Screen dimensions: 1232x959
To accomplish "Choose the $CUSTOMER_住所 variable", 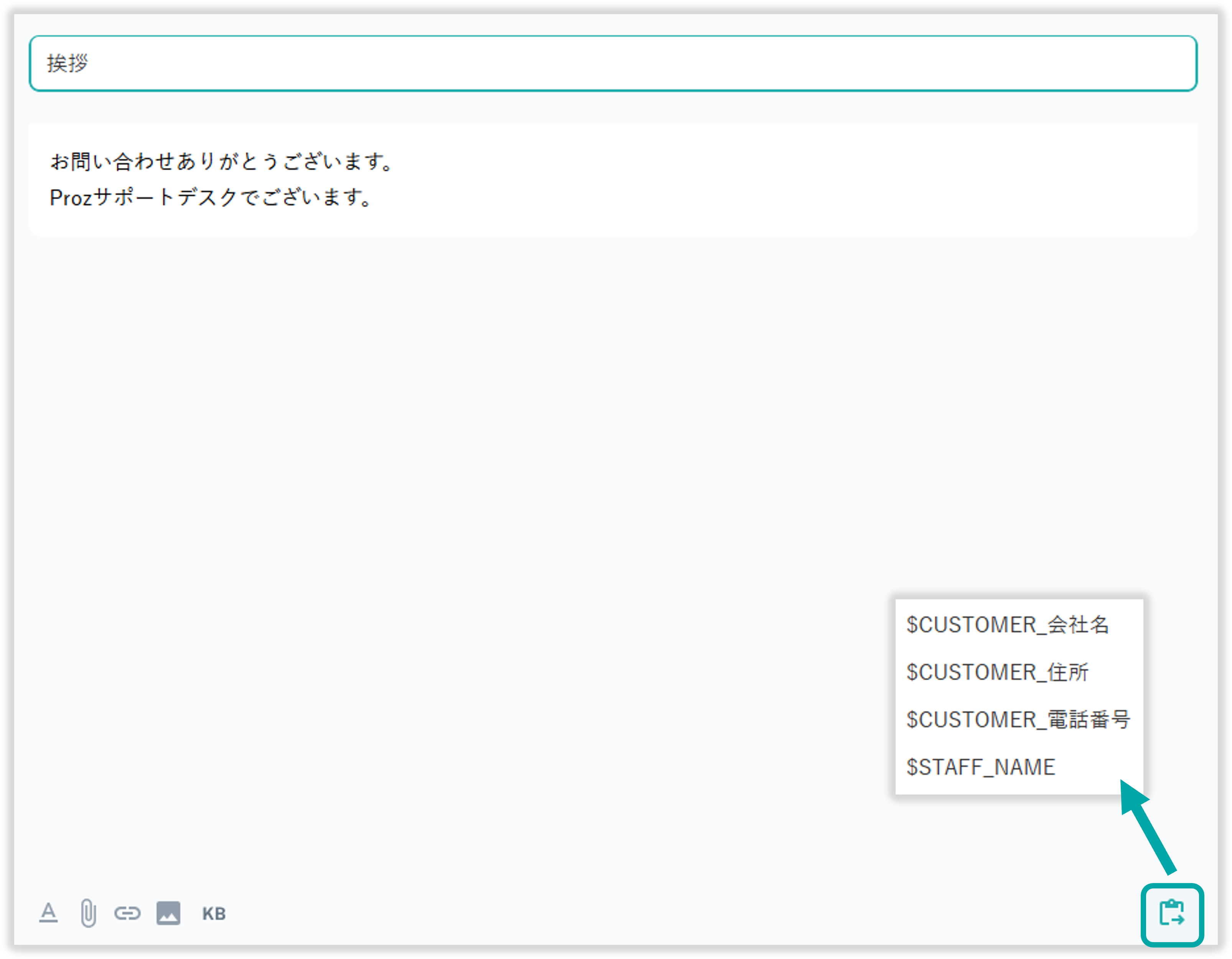I will tap(997, 672).
